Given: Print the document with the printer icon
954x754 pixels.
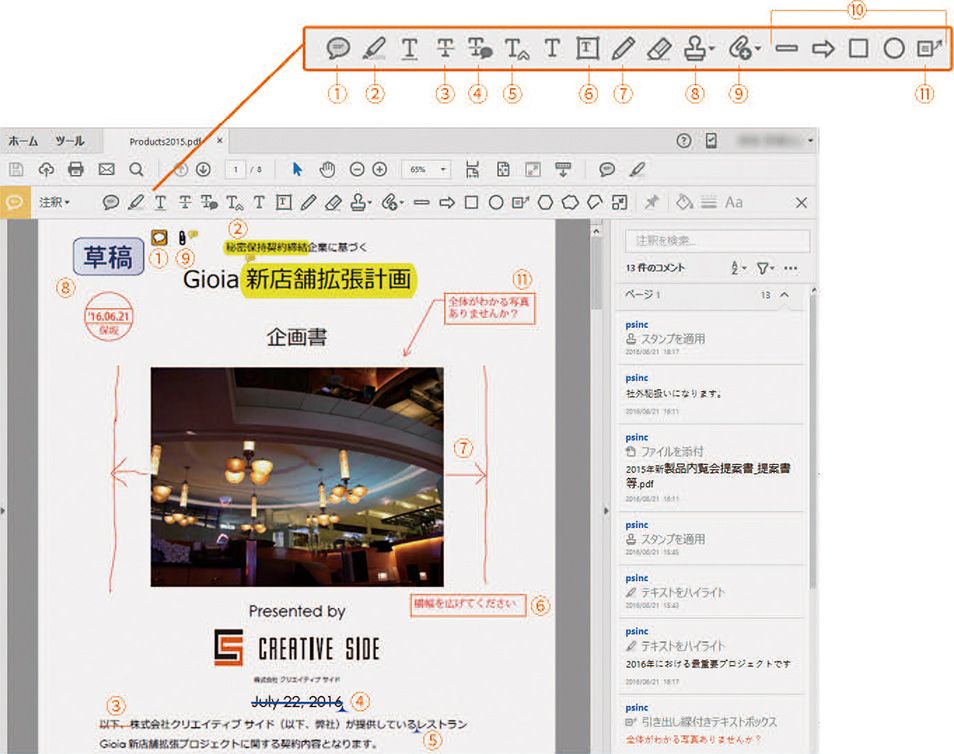Looking at the screenshot, I should coord(76,169).
